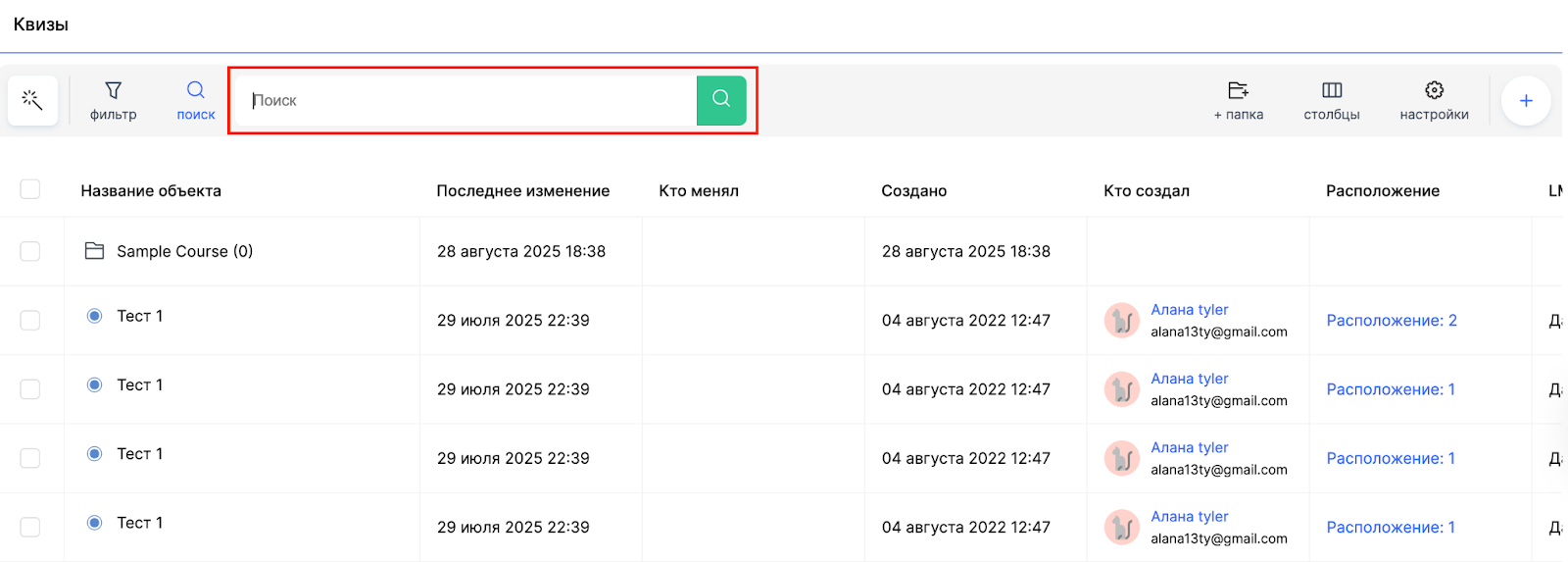1568x562 pixels.
Task: Add a new folder with + папка
Action: (x=1238, y=100)
